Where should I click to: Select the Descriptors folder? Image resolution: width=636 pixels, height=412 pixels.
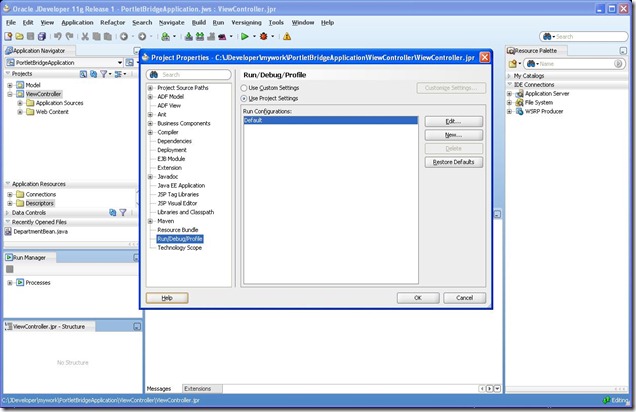coord(39,203)
